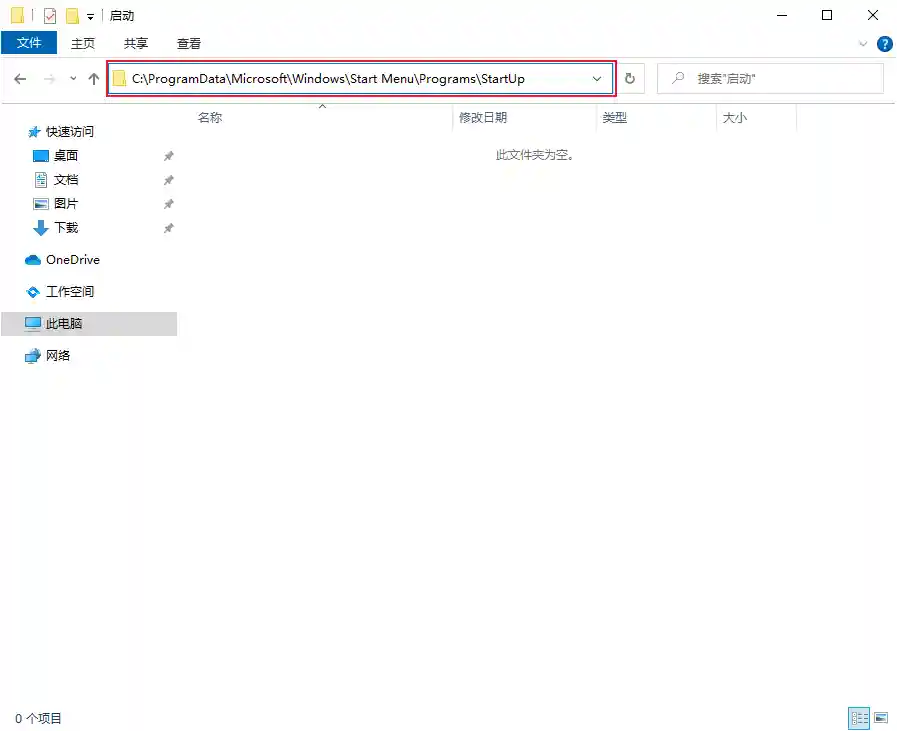Open the OneDrive item in sidebar
The image size is (897, 731).
point(70,259)
